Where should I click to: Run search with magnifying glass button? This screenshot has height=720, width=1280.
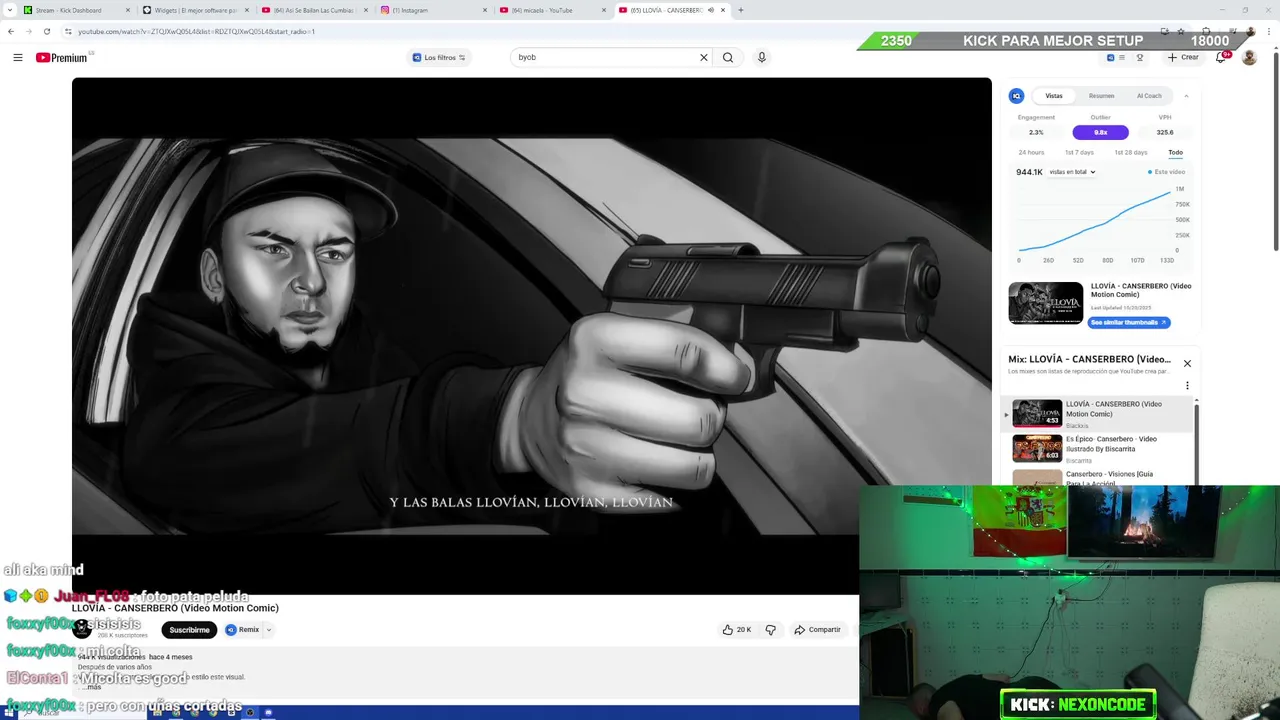(728, 57)
